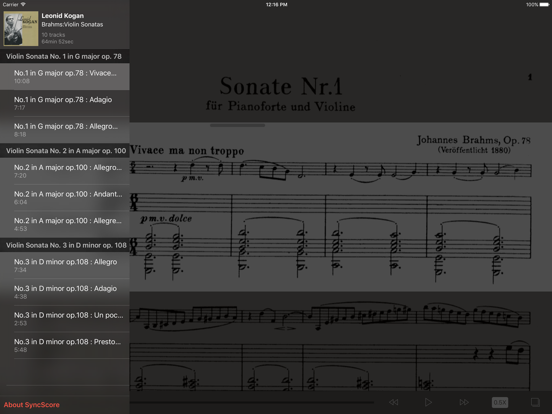Click the playback progress slider
Screen dimensions: 552x414
[x=252, y=402]
